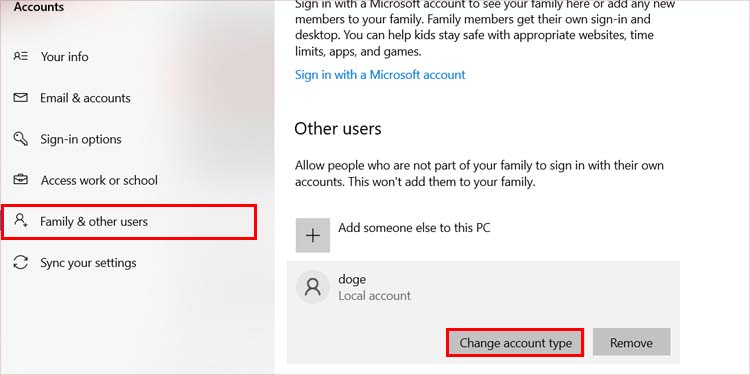Remove the doge account
Screen dimensions: 750x375
coord(631,342)
